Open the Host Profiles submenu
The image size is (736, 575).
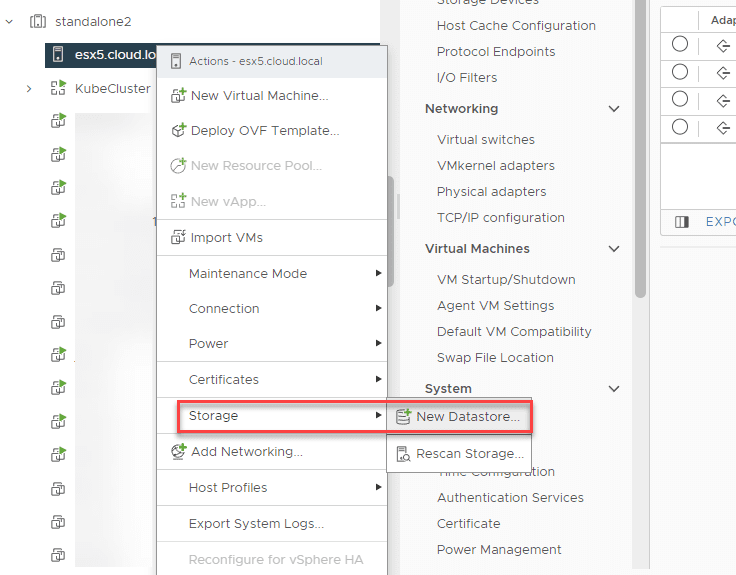click(x=228, y=487)
